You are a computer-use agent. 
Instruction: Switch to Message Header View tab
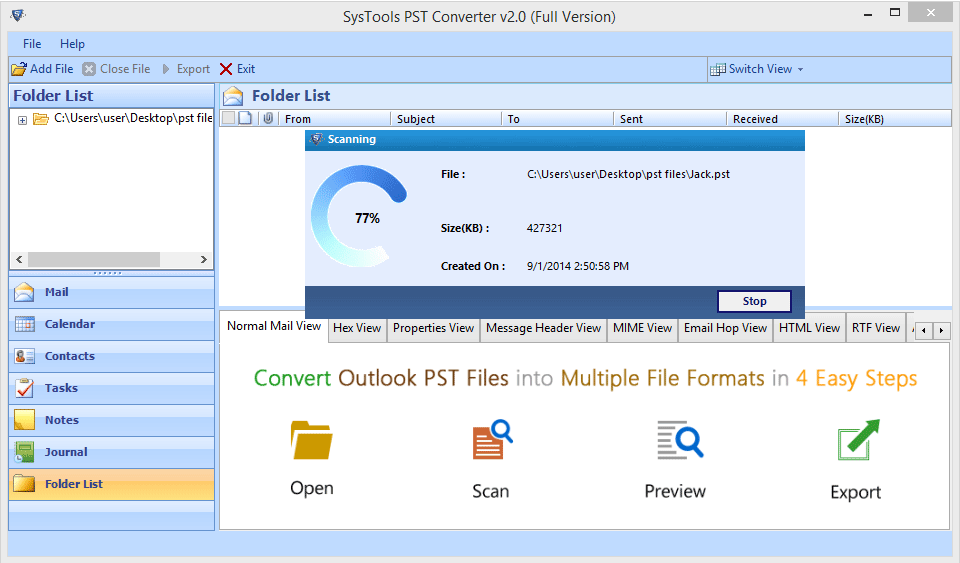coord(544,328)
